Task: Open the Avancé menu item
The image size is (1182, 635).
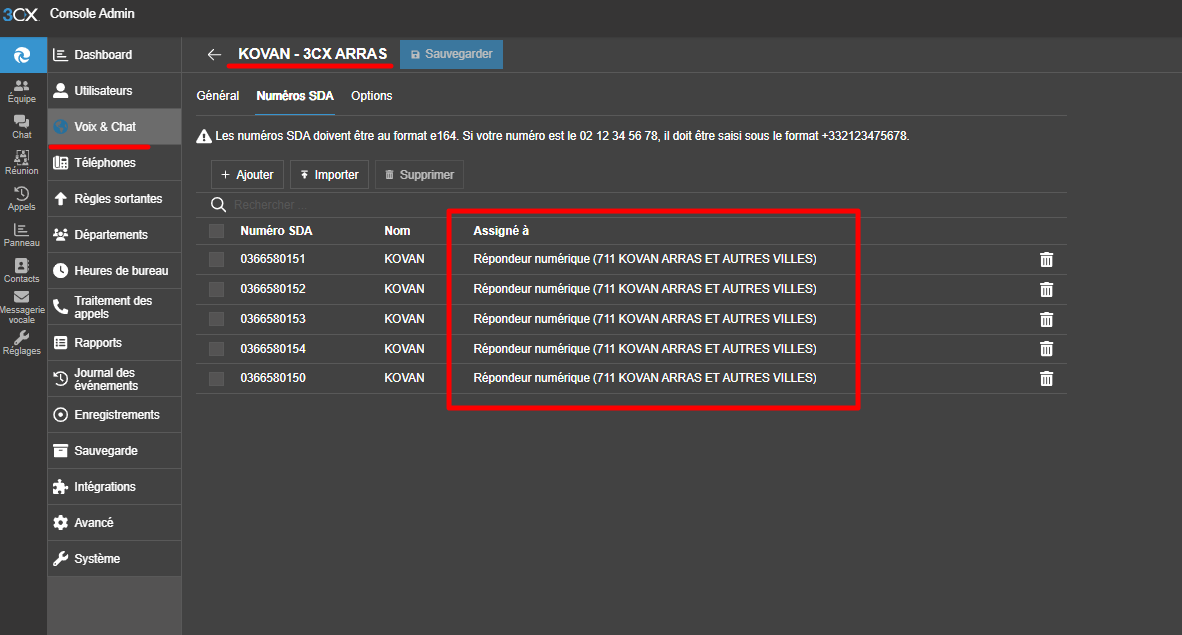Action: pyautogui.click(x=115, y=523)
